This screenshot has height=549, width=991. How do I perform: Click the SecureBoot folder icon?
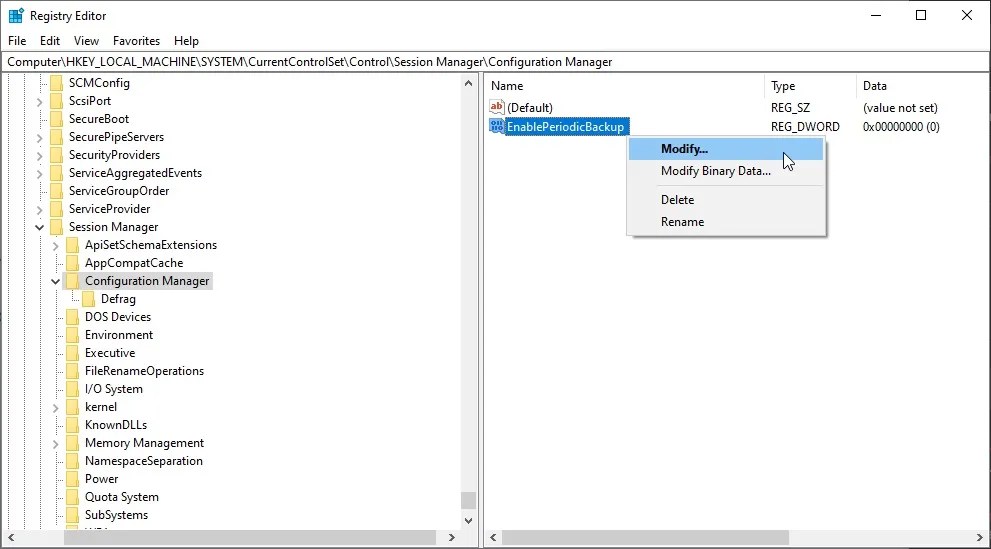tap(56, 119)
